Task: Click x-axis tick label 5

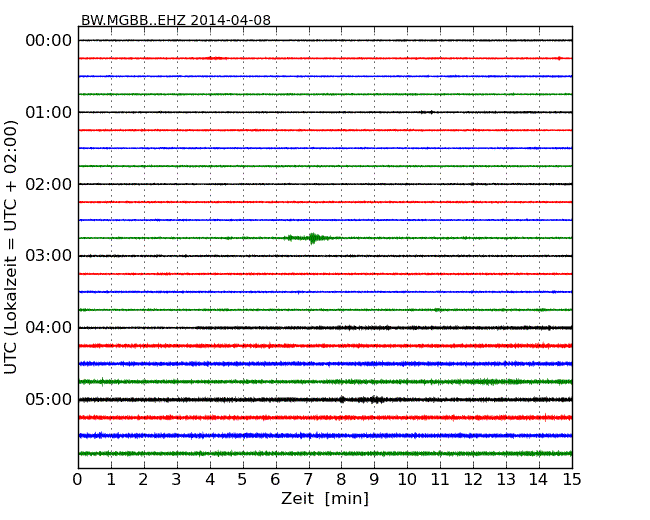Action: pyautogui.click(x=242, y=480)
